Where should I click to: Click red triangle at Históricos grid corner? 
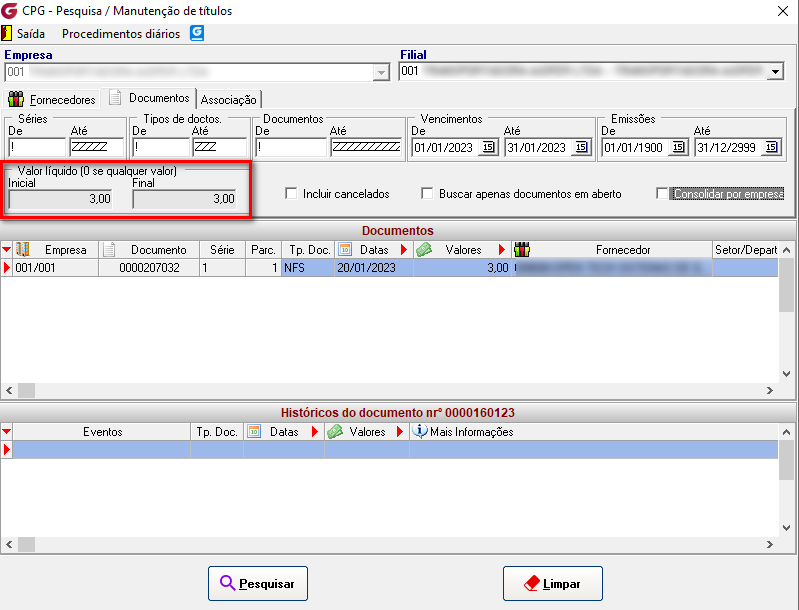coord(7,432)
